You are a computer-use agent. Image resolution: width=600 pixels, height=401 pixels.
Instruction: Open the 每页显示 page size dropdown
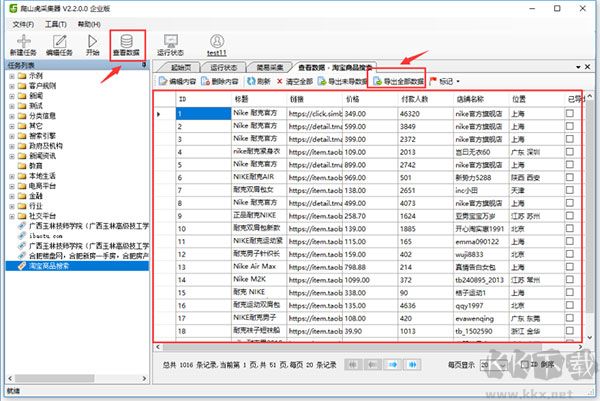click(502, 365)
